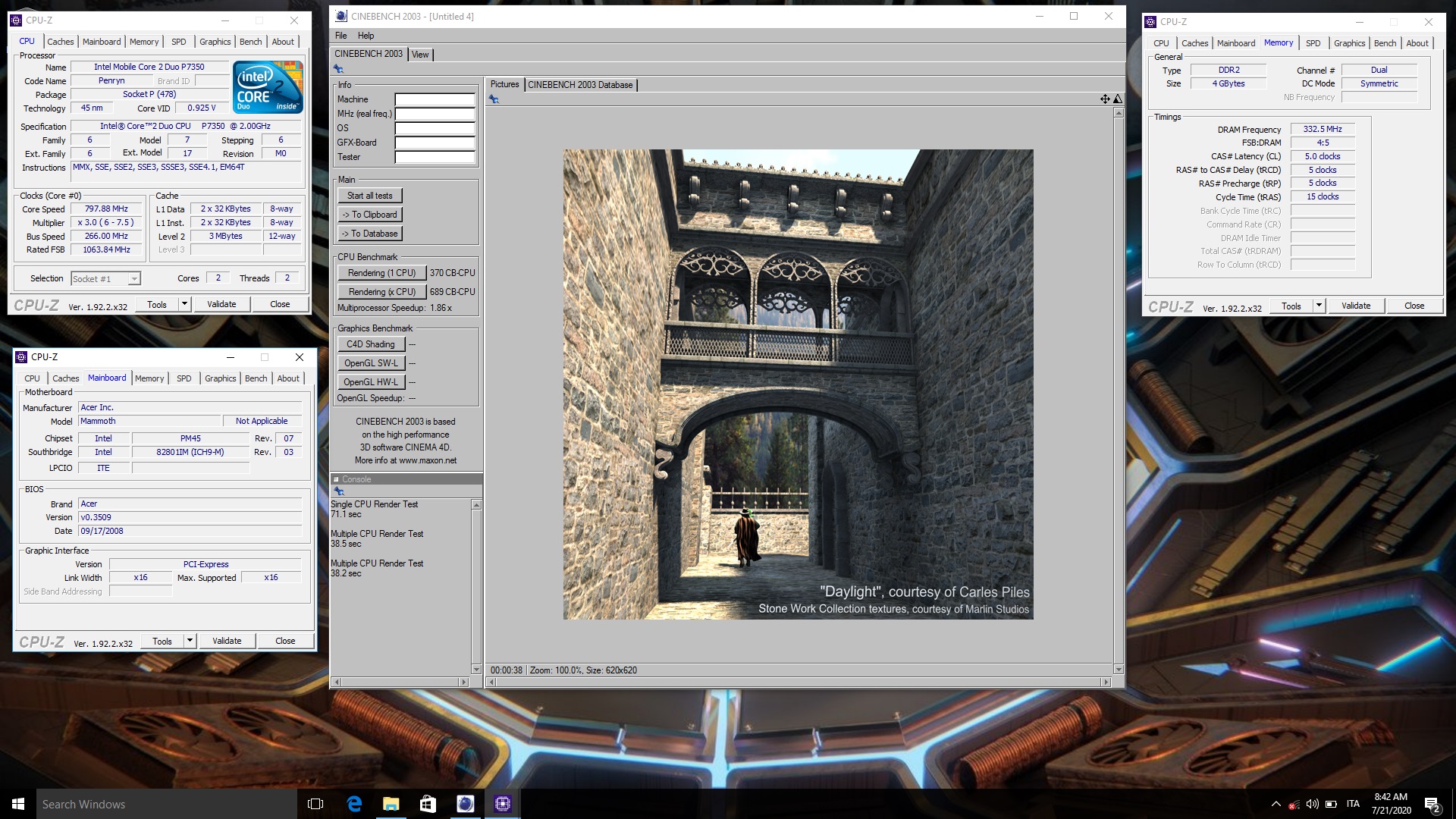Click the rendered Daylight picture

pos(798,384)
